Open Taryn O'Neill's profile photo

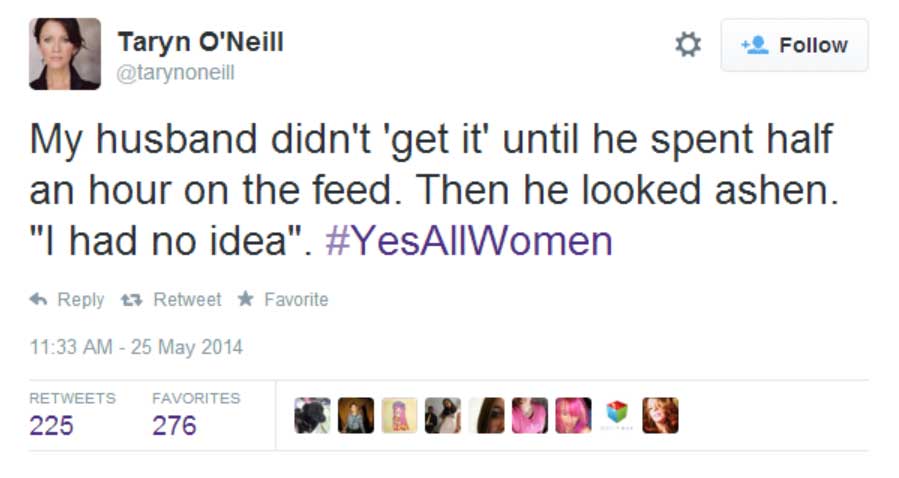coord(65,54)
